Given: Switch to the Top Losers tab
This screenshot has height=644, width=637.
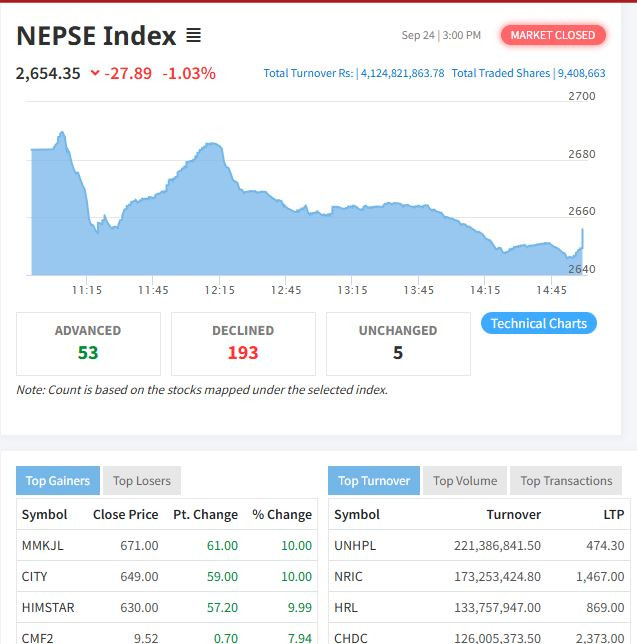Looking at the screenshot, I should click(141, 481).
